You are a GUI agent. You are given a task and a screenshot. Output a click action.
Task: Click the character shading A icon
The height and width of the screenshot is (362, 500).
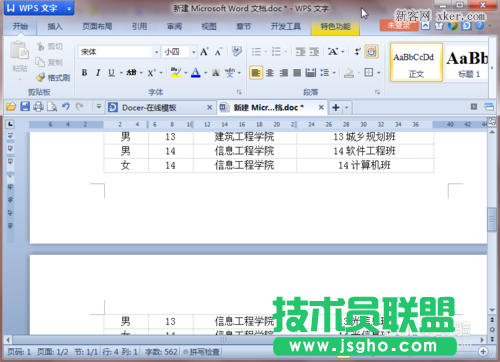pyautogui.click(x=216, y=72)
